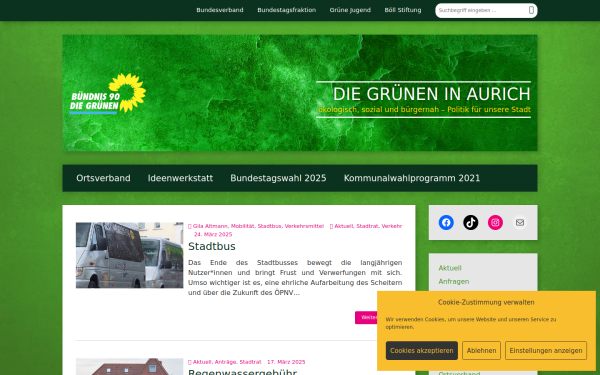600x375 pixels.
Task: Open the Böll Stiftung link
Action: 403,10
